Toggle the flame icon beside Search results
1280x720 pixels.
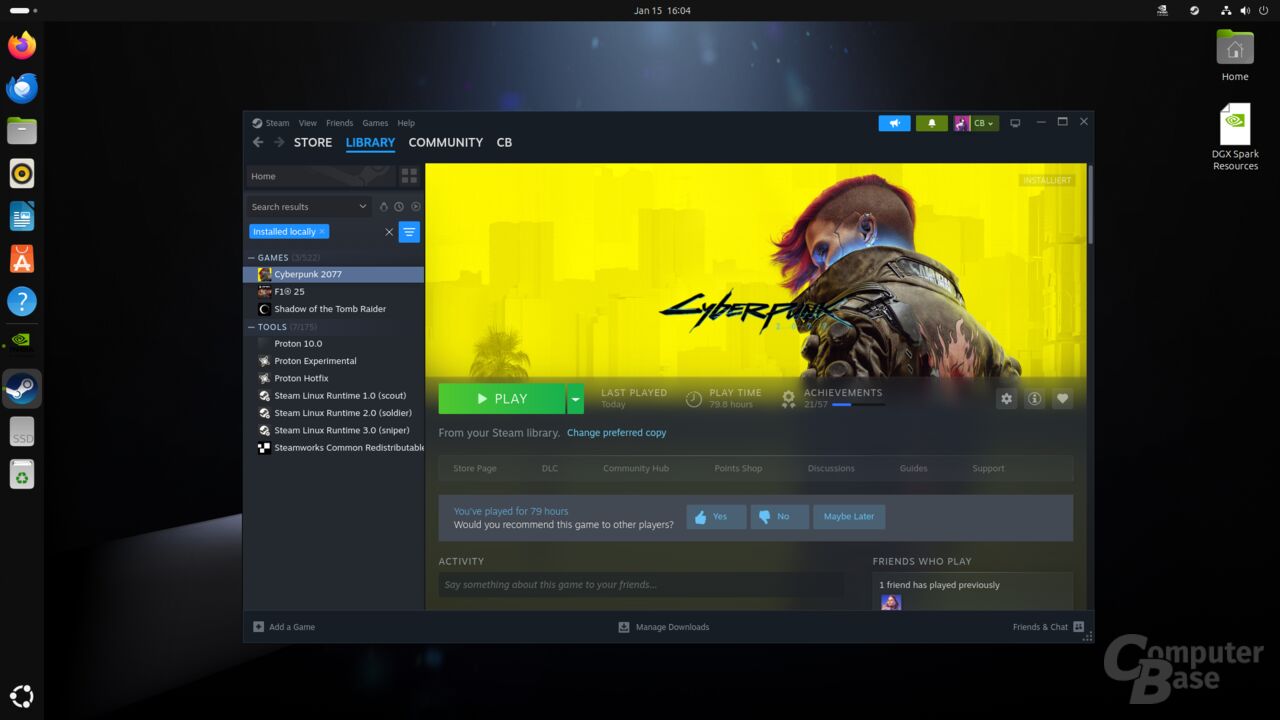[x=383, y=207]
